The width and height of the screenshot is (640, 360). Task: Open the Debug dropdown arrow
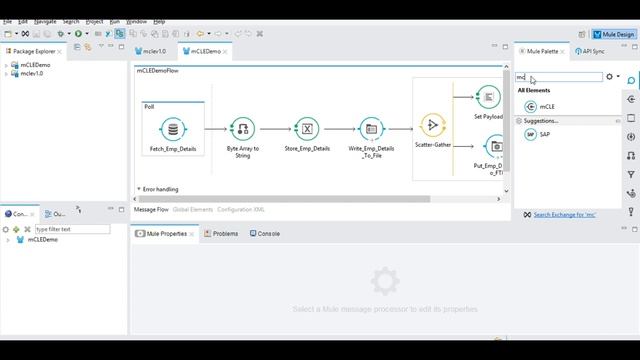69,34
